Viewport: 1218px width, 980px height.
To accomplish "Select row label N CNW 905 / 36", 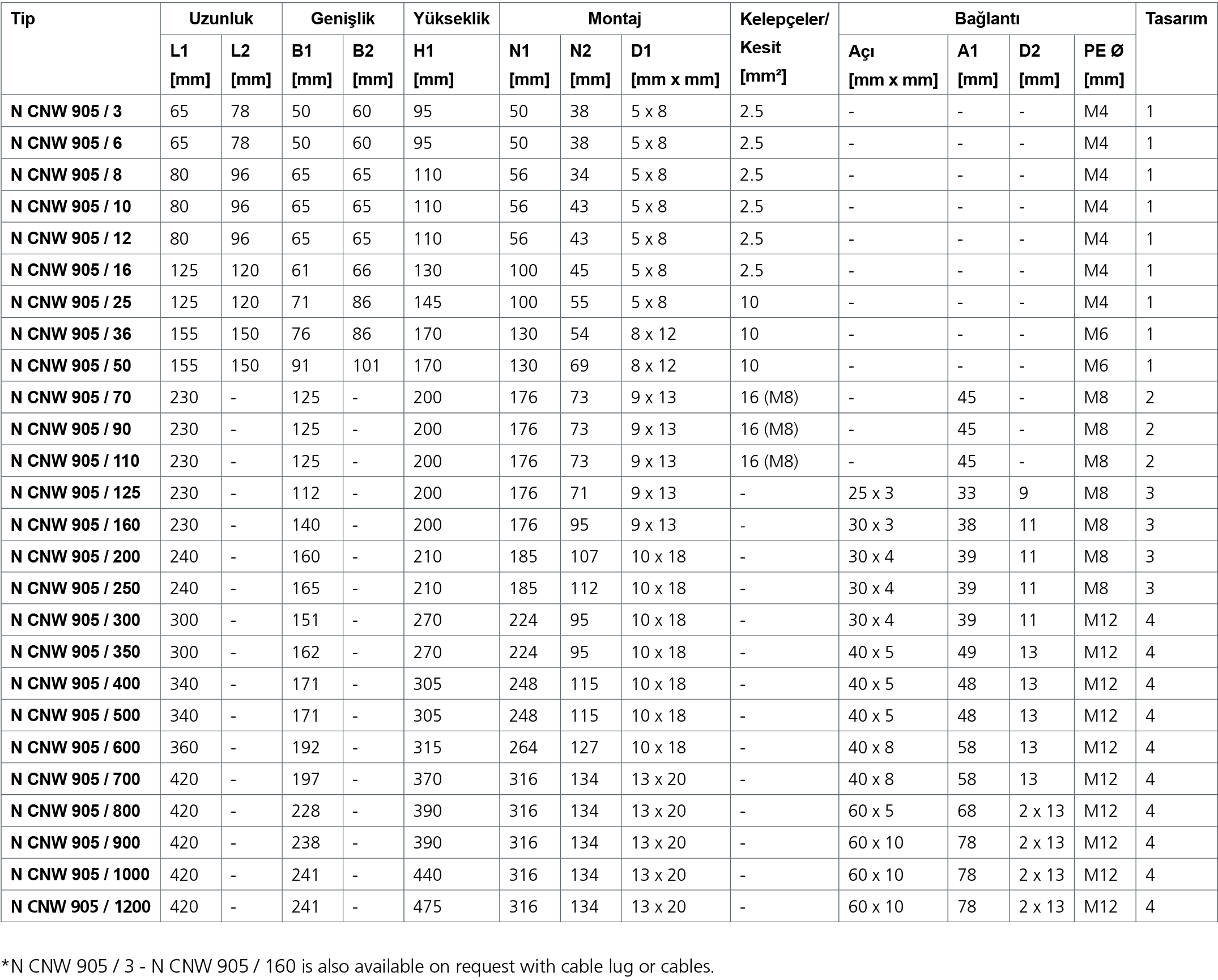I will pos(71,334).
